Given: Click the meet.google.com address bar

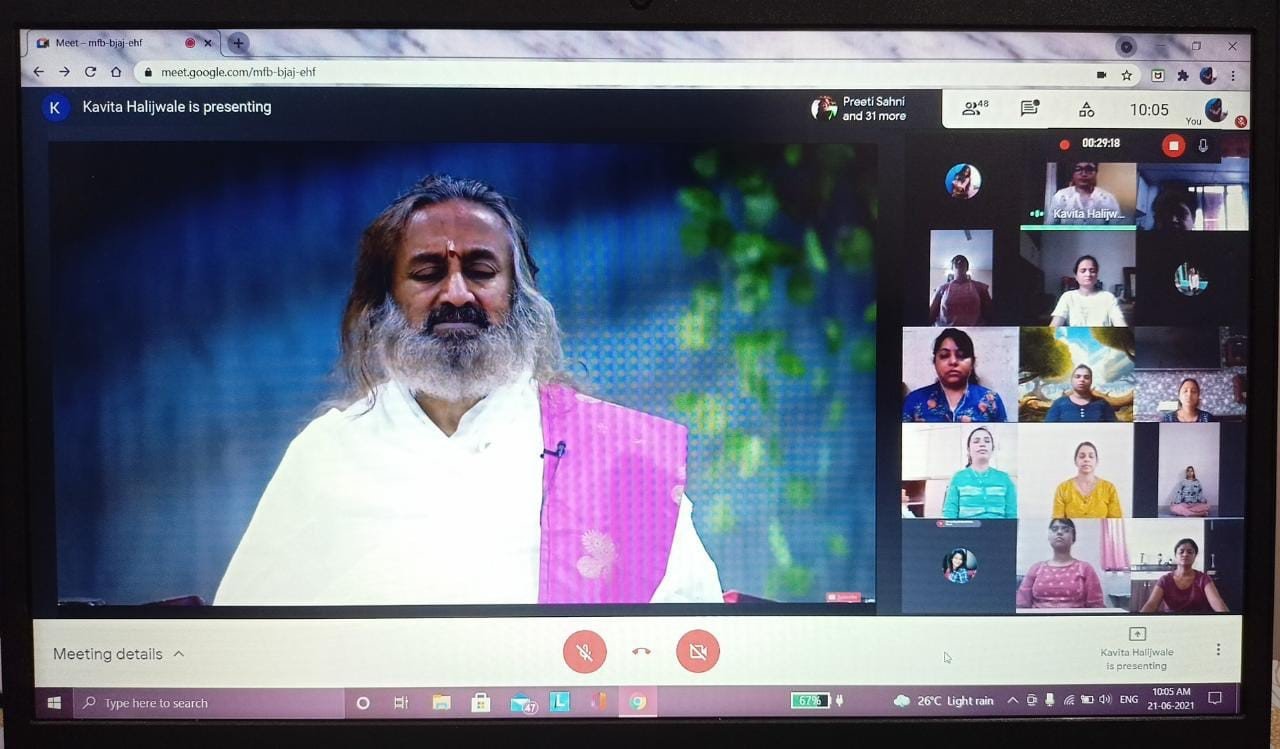Looking at the screenshot, I should point(610,72).
